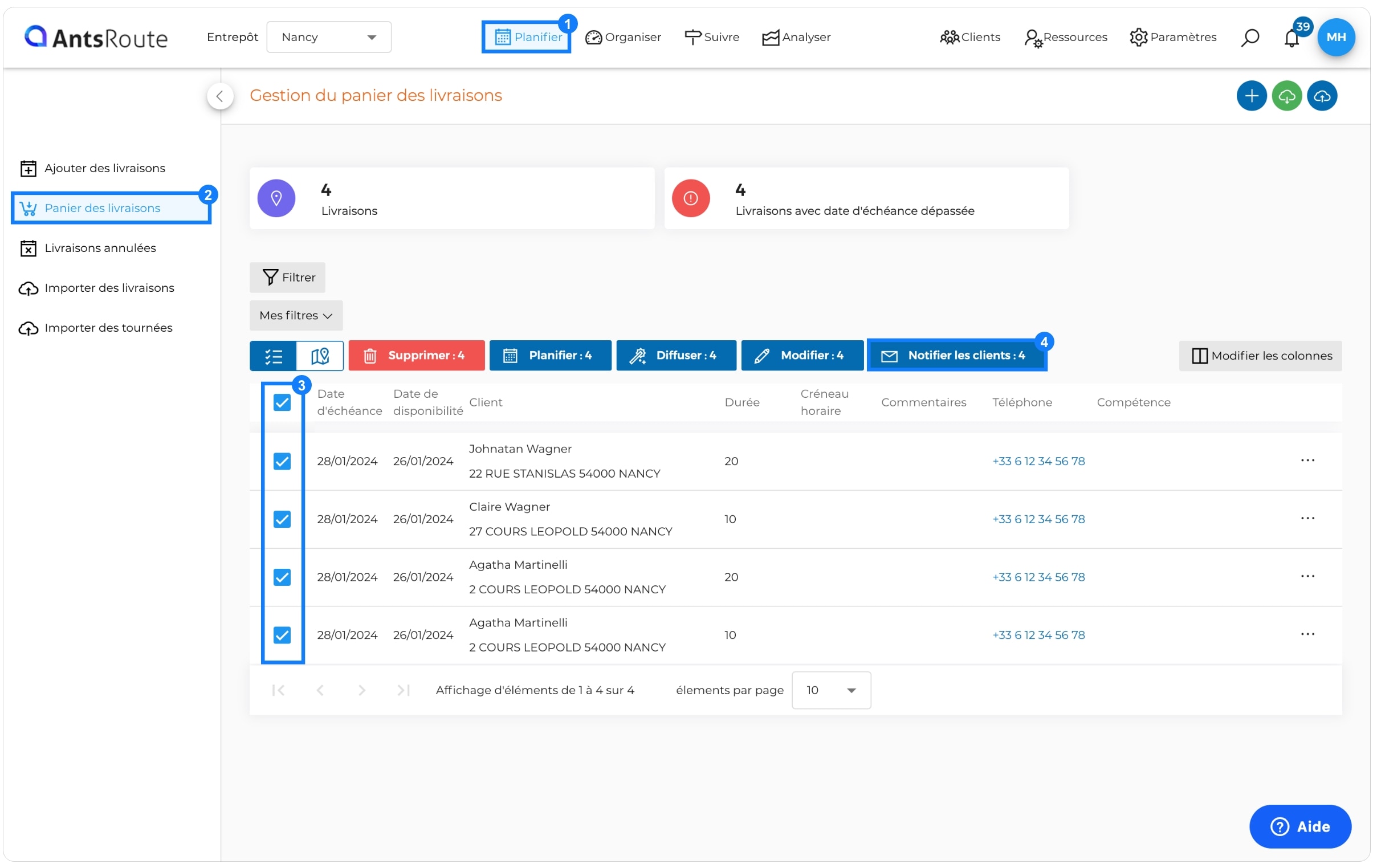Viewport: 1373px width, 868px height.
Task: Click the AntsRoute logo
Action: coord(96,37)
